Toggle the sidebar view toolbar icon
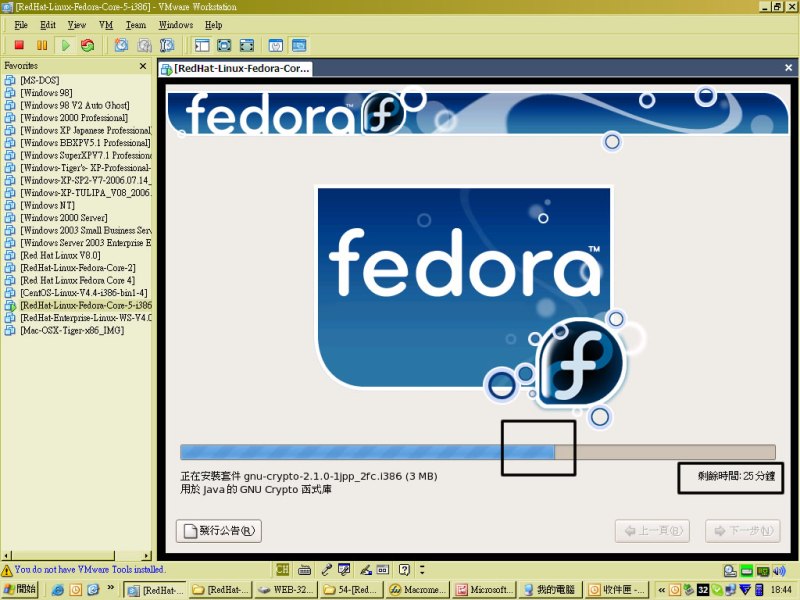 (202, 45)
